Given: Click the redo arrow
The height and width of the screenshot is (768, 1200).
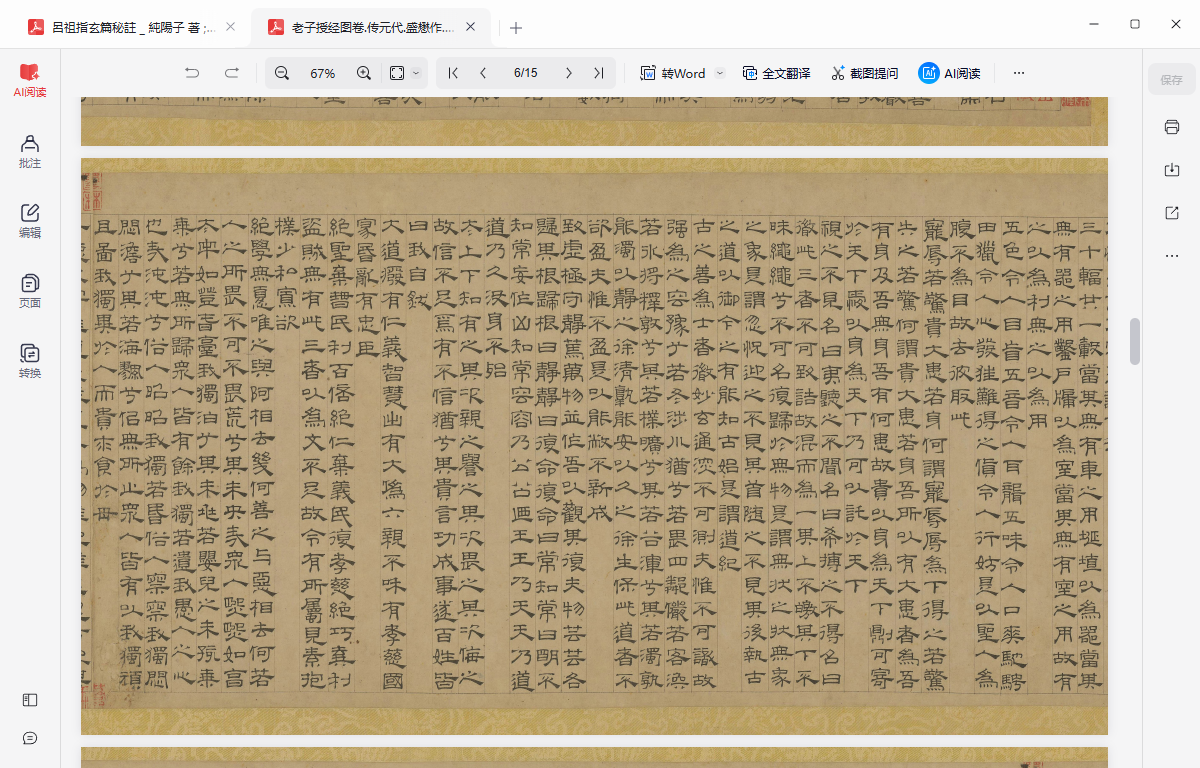Looking at the screenshot, I should [x=232, y=73].
